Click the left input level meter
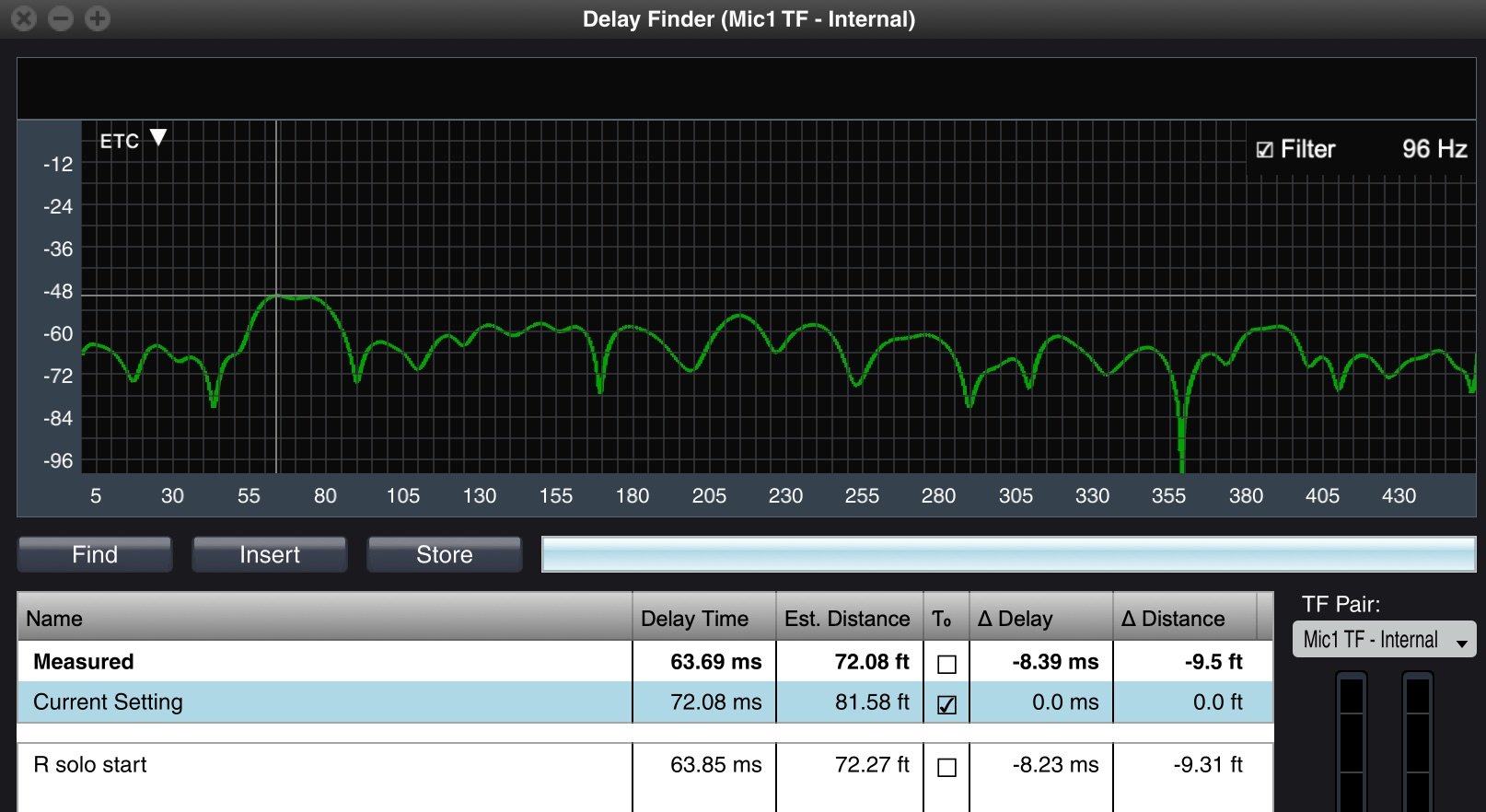This screenshot has width=1486, height=812. [1352, 742]
